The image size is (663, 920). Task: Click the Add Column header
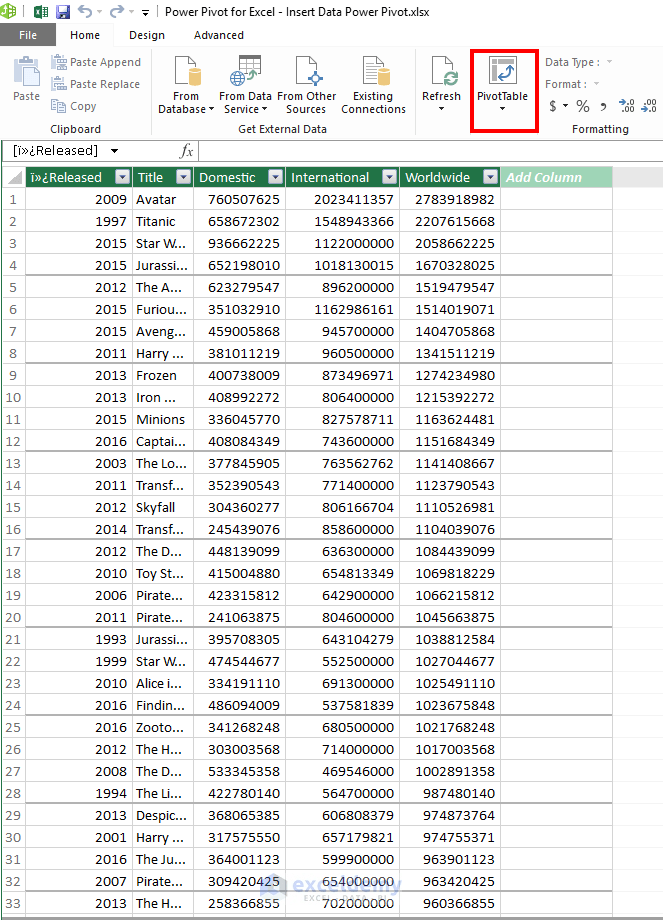pos(556,177)
